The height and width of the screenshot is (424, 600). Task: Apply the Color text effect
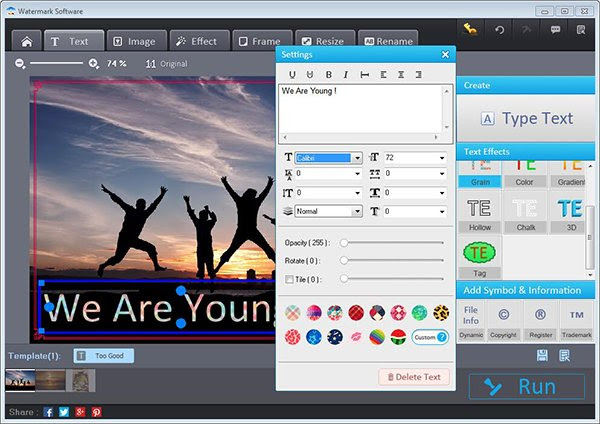click(x=525, y=174)
